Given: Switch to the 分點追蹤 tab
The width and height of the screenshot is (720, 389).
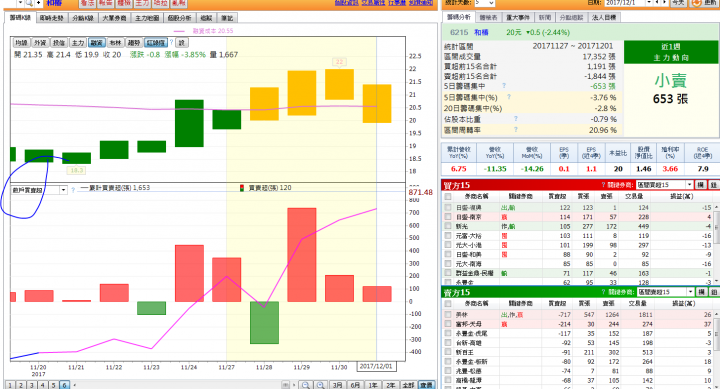Looking at the screenshot, I should 571,17.
